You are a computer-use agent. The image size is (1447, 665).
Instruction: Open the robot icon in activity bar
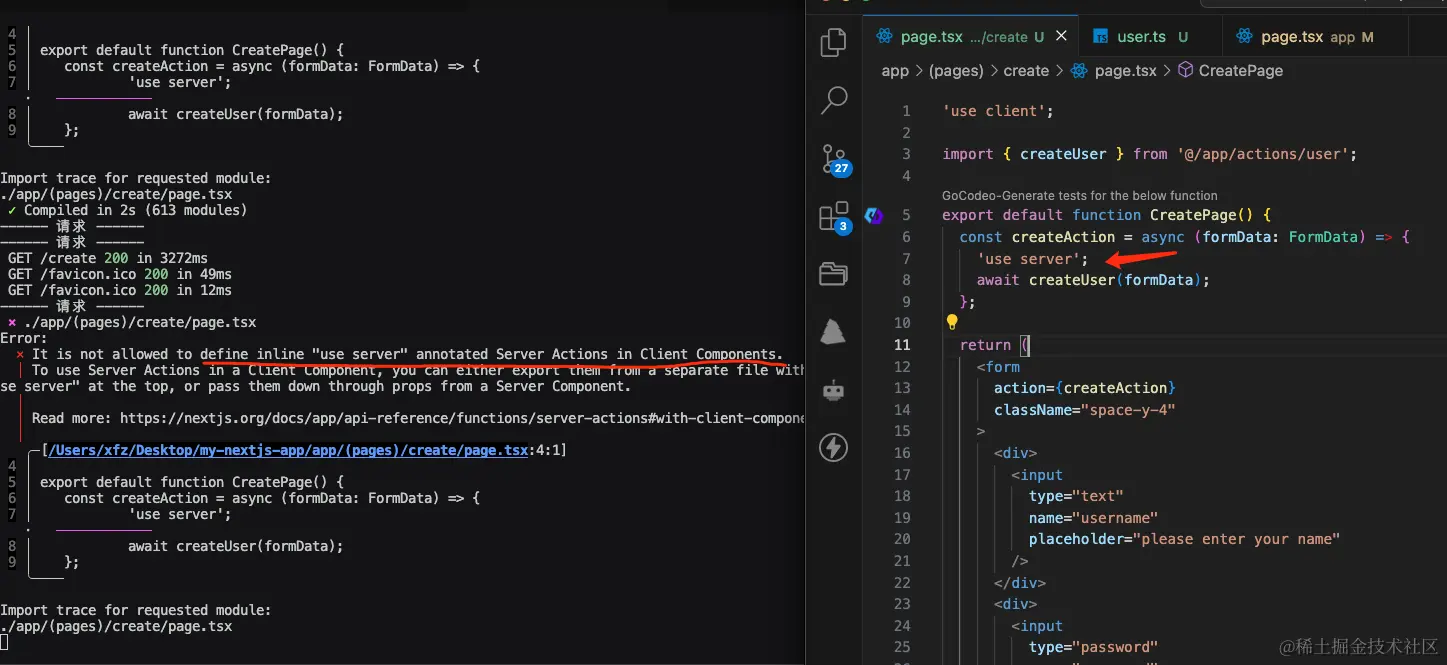coord(833,389)
